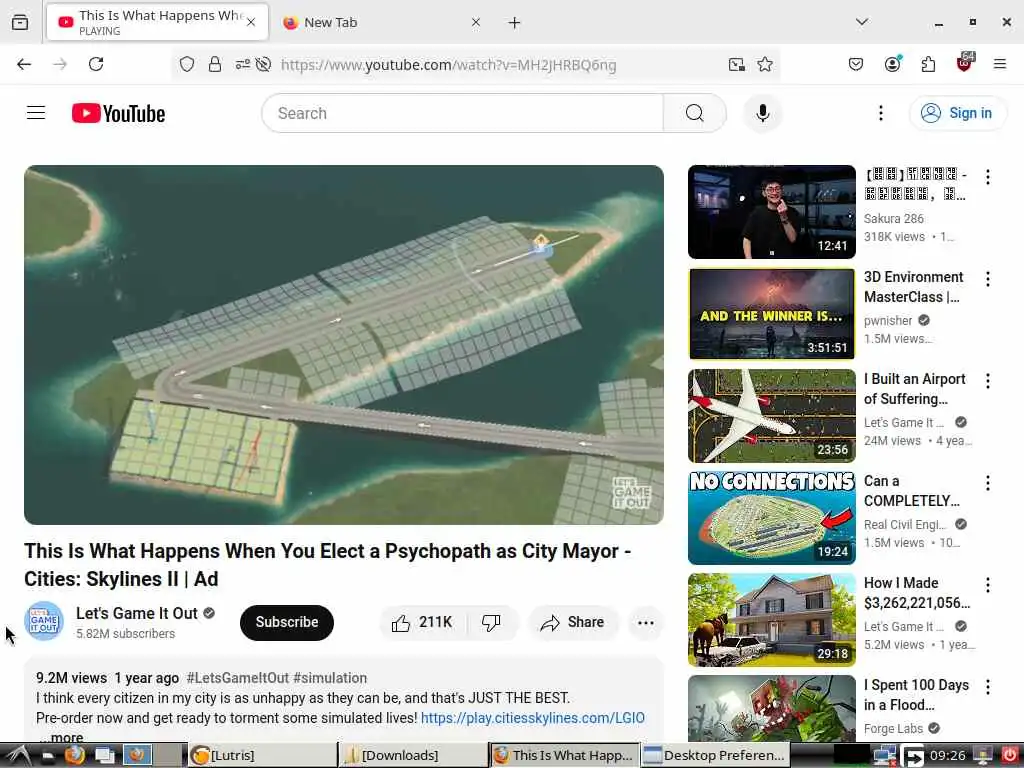Image resolution: width=1024 pixels, height=768 pixels.
Task: Toggle picture-in-picture from address bar
Action: pos(737,64)
